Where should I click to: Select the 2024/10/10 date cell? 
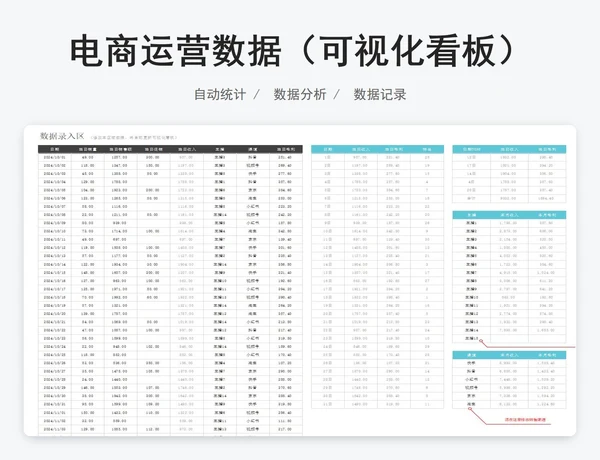(55, 231)
